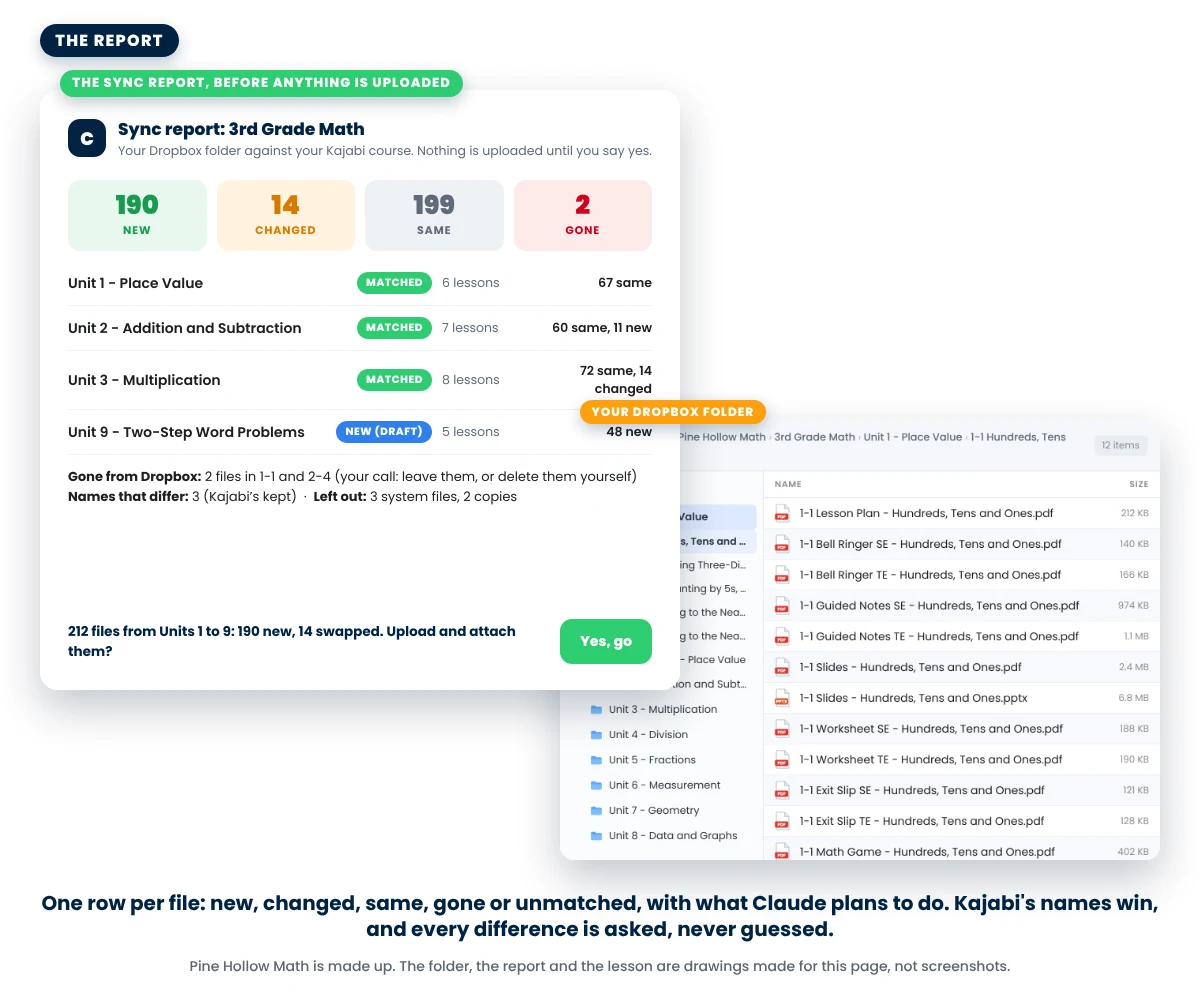The height and width of the screenshot is (1000, 1200).
Task: Open 1-1 Math Game - Hundreds, Tens and Ones.pdf
Action: click(927, 852)
